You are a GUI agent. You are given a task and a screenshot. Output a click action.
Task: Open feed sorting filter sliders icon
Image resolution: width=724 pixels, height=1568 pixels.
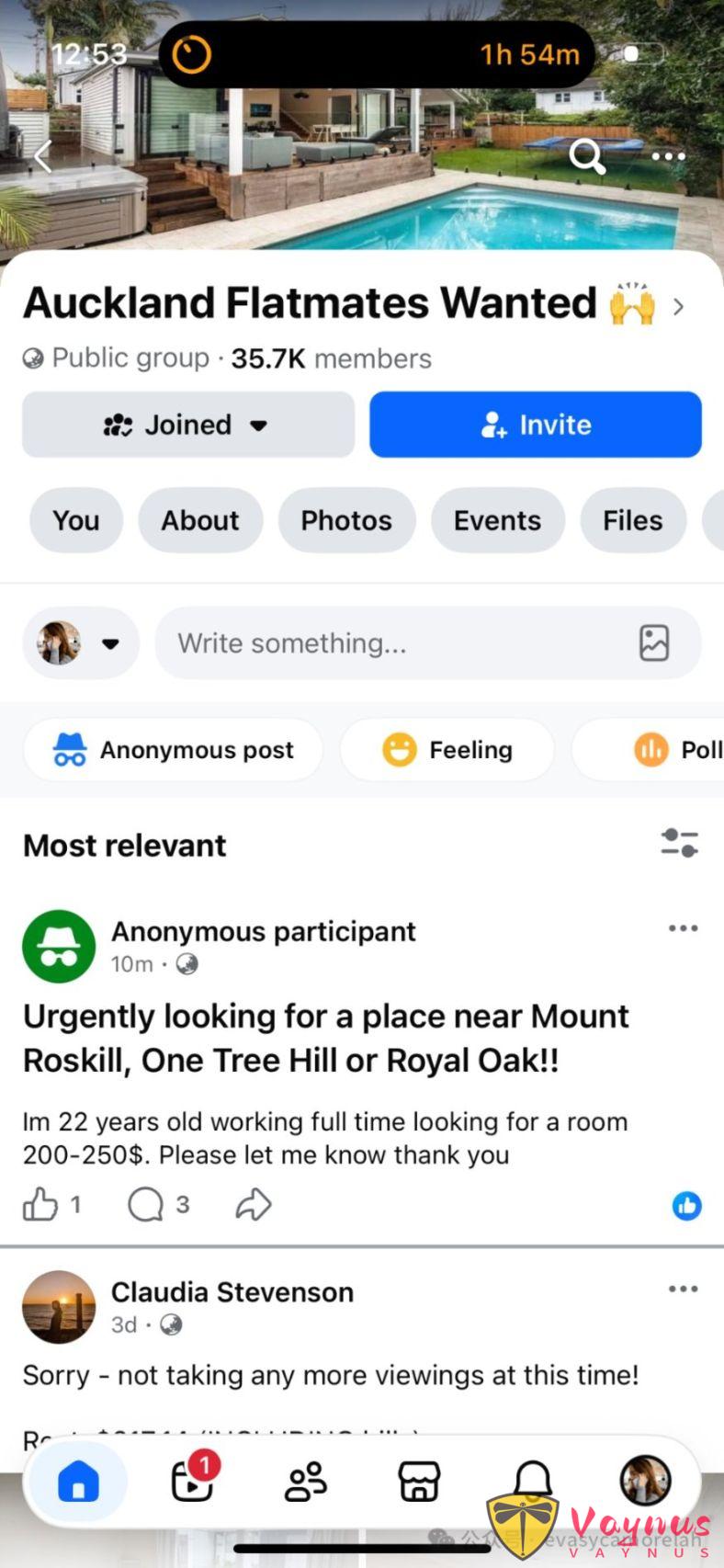tap(679, 843)
